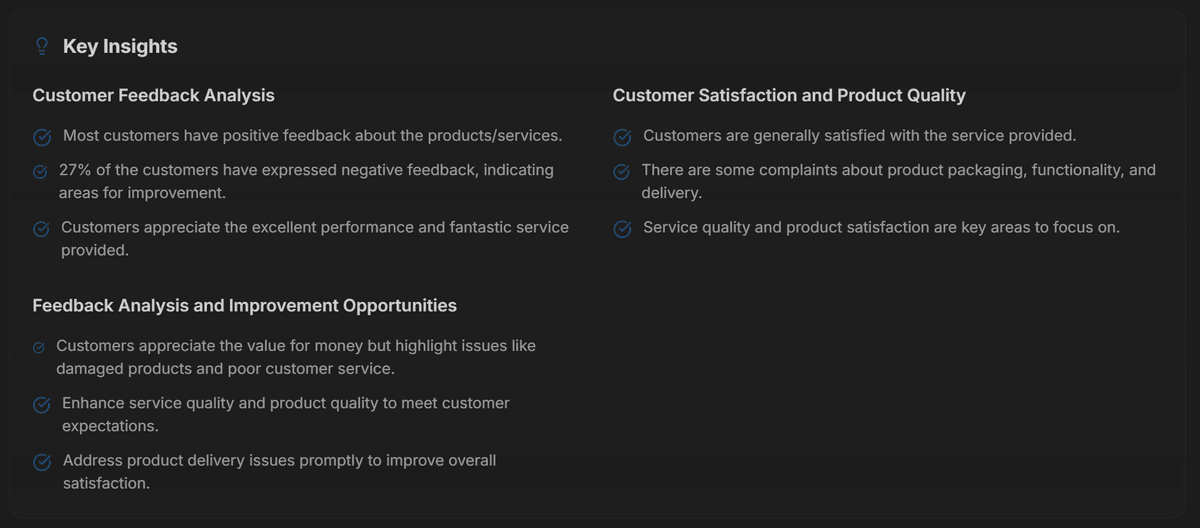Click check icon beside 'Most customers have positive feedback'
The width and height of the screenshot is (1200, 528).
click(x=42, y=136)
